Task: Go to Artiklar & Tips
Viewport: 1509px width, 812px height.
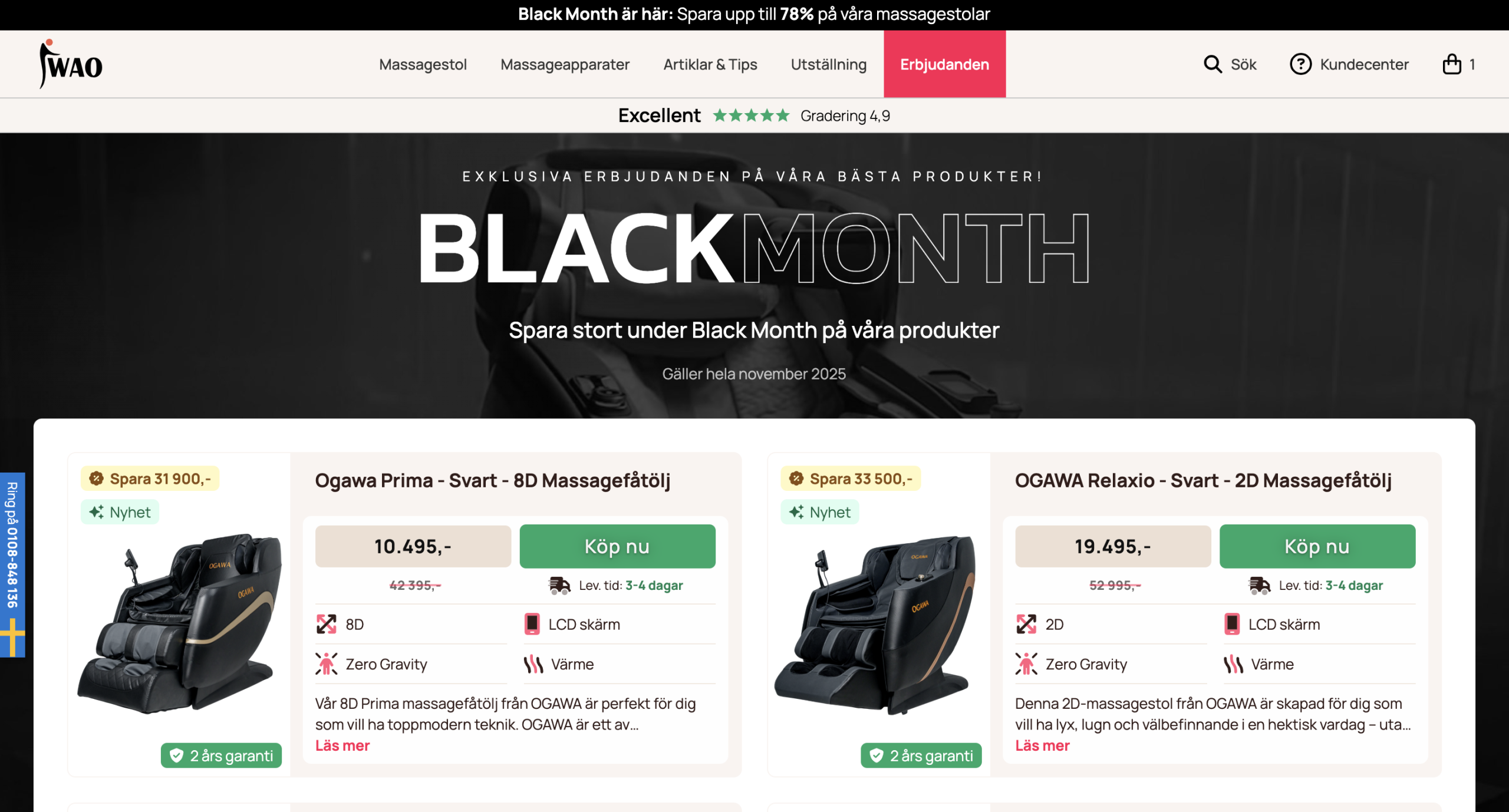Action: click(710, 64)
